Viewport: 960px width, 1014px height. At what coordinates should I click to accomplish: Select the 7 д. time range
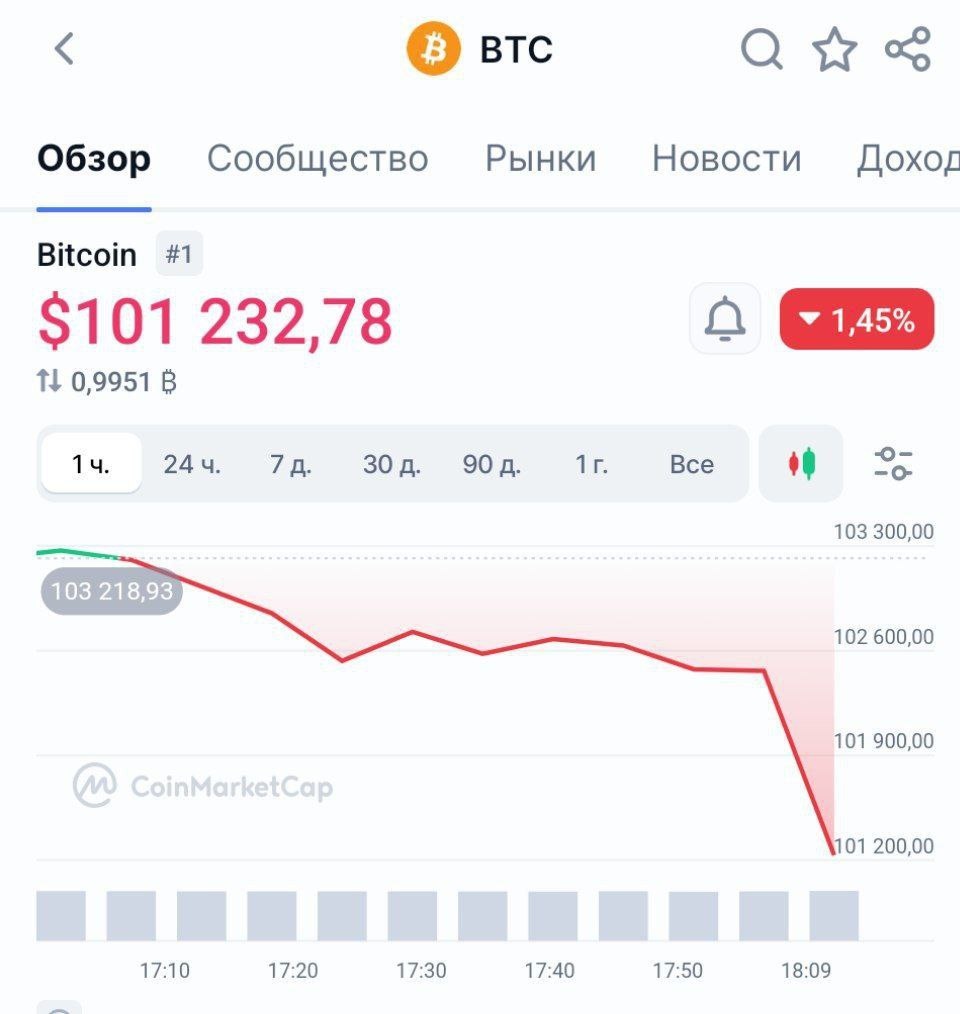[x=290, y=464]
